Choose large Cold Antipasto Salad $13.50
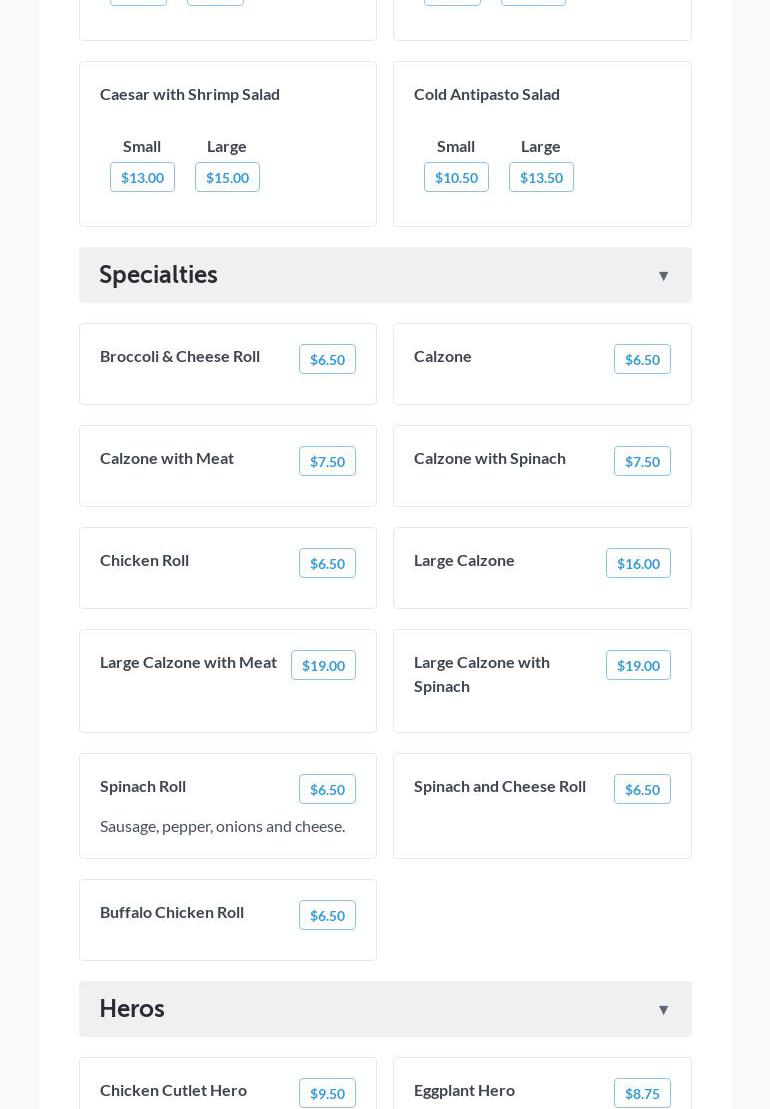Viewport: 770px width, 1109px height. 541,177
